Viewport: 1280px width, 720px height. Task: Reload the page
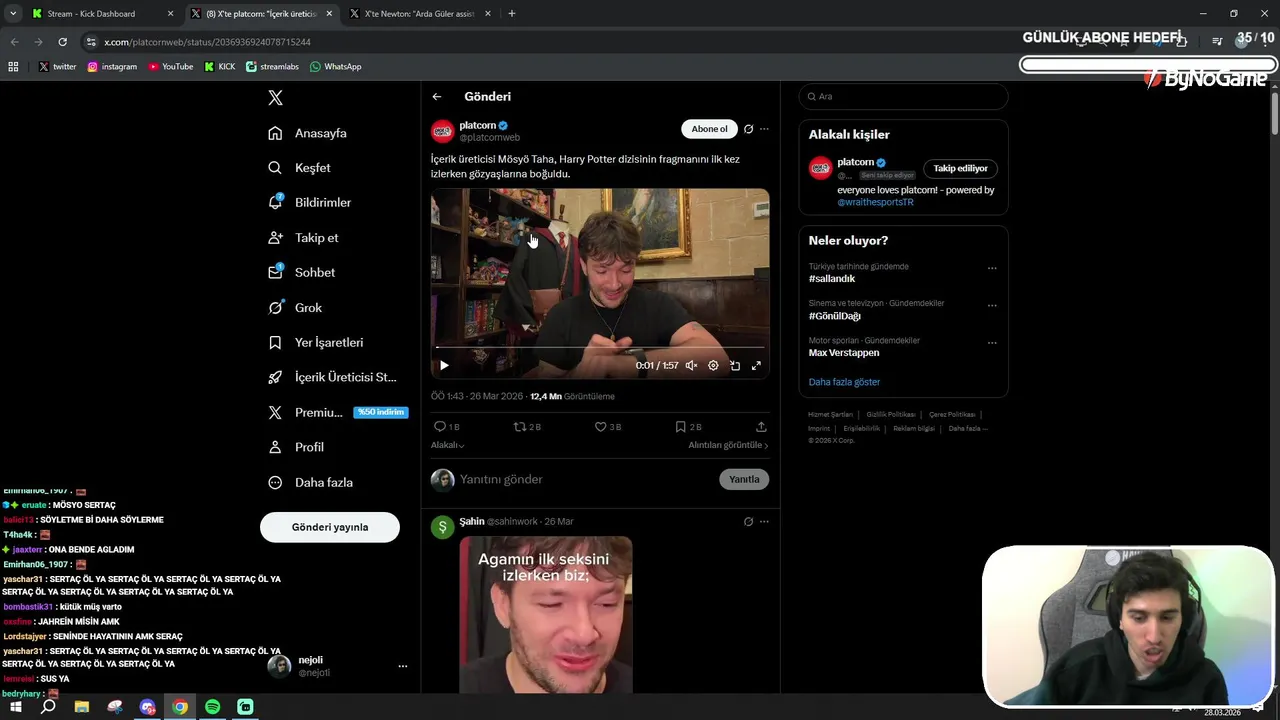pyautogui.click(x=62, y=42)
